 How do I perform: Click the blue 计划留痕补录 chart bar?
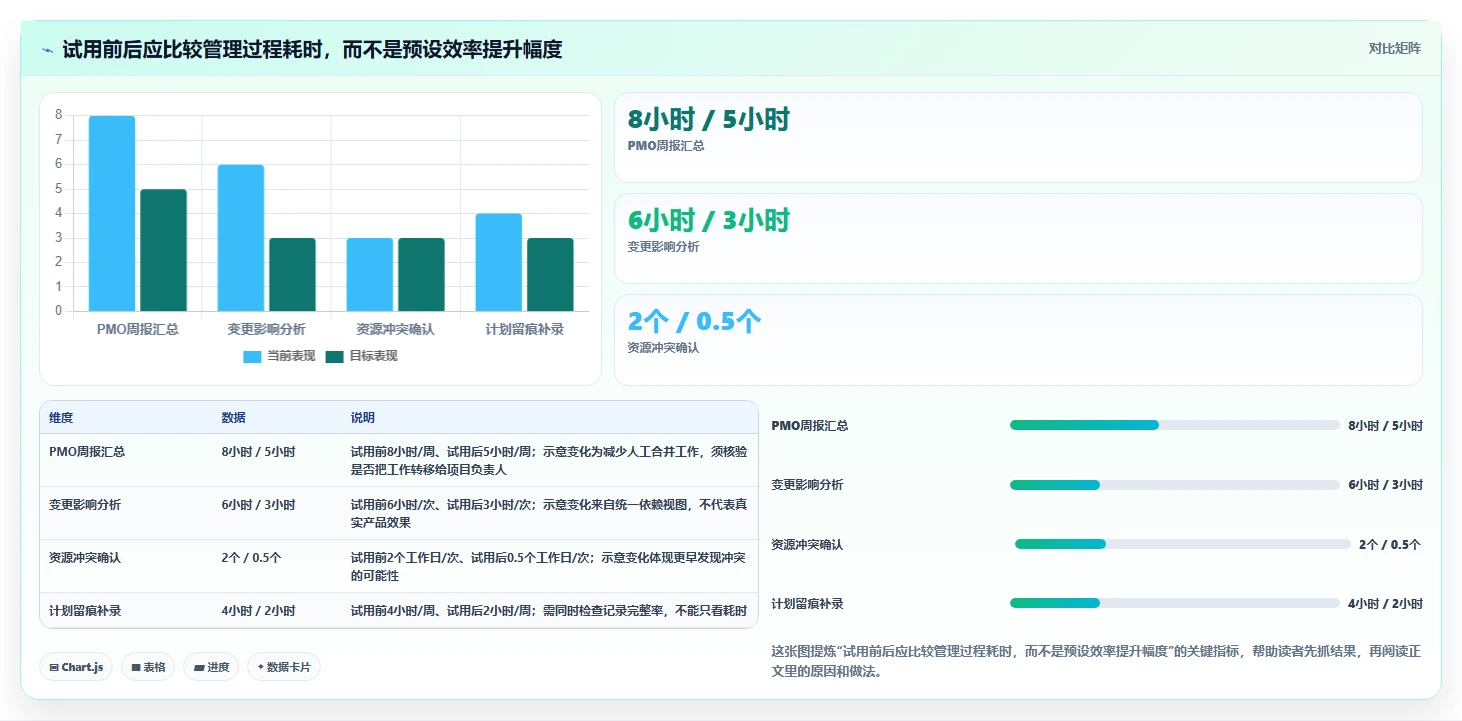coord(499,262)
